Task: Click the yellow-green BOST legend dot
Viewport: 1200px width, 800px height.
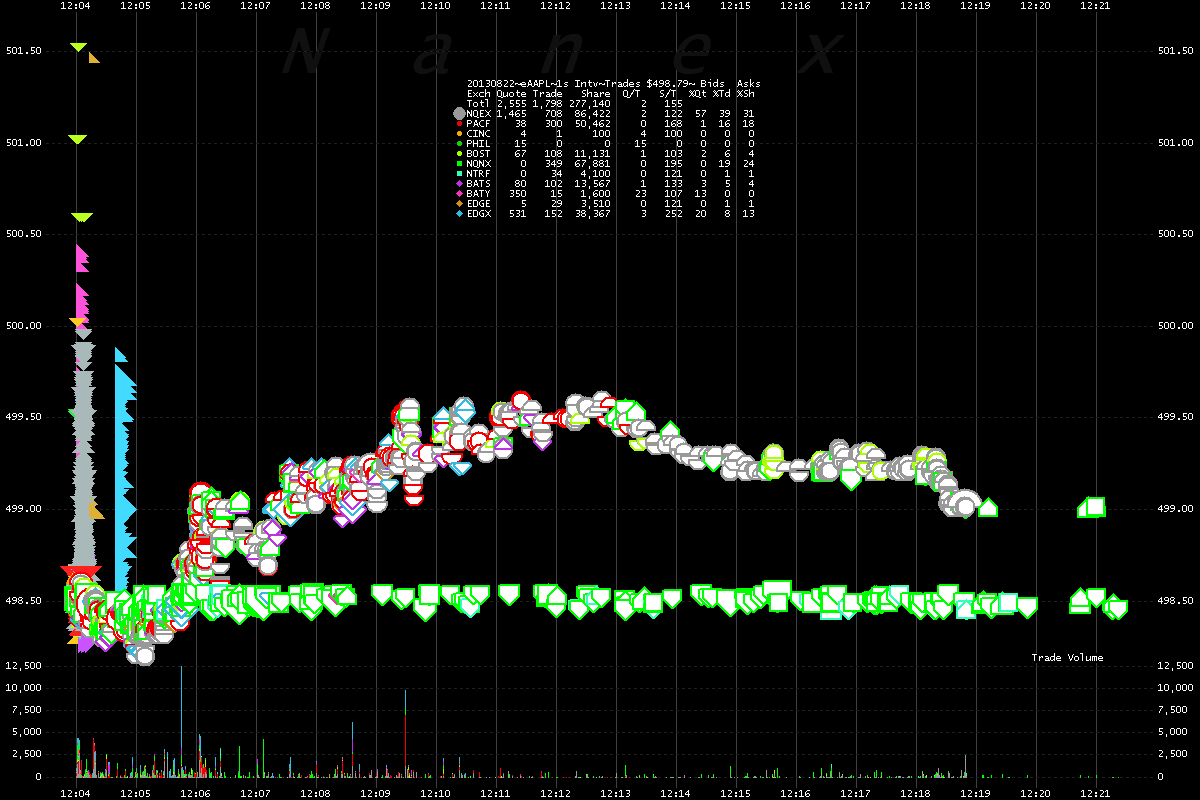Action: point(459,153)
